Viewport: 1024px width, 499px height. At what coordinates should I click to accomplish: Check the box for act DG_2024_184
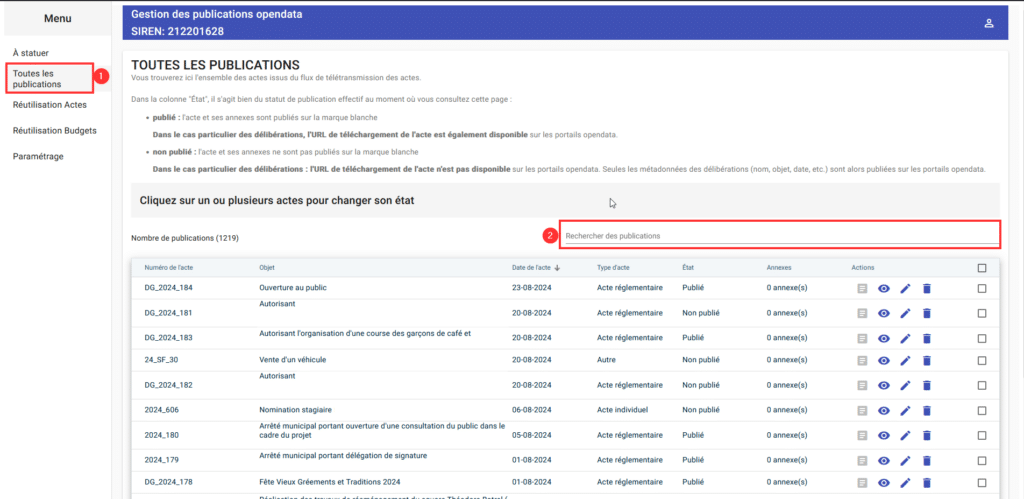pos(981,288)
